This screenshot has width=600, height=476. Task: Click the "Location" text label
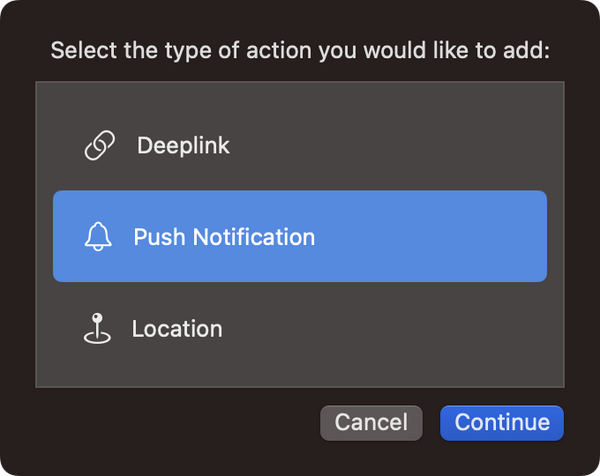pyautogui.click(x=177, y=329)
